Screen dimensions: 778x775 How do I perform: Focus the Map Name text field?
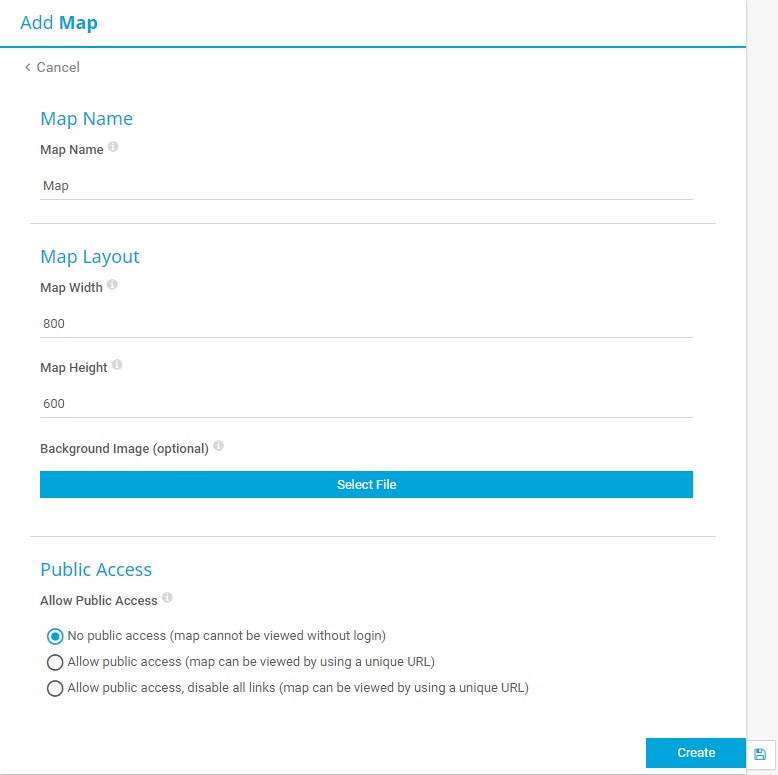point(366,186)
